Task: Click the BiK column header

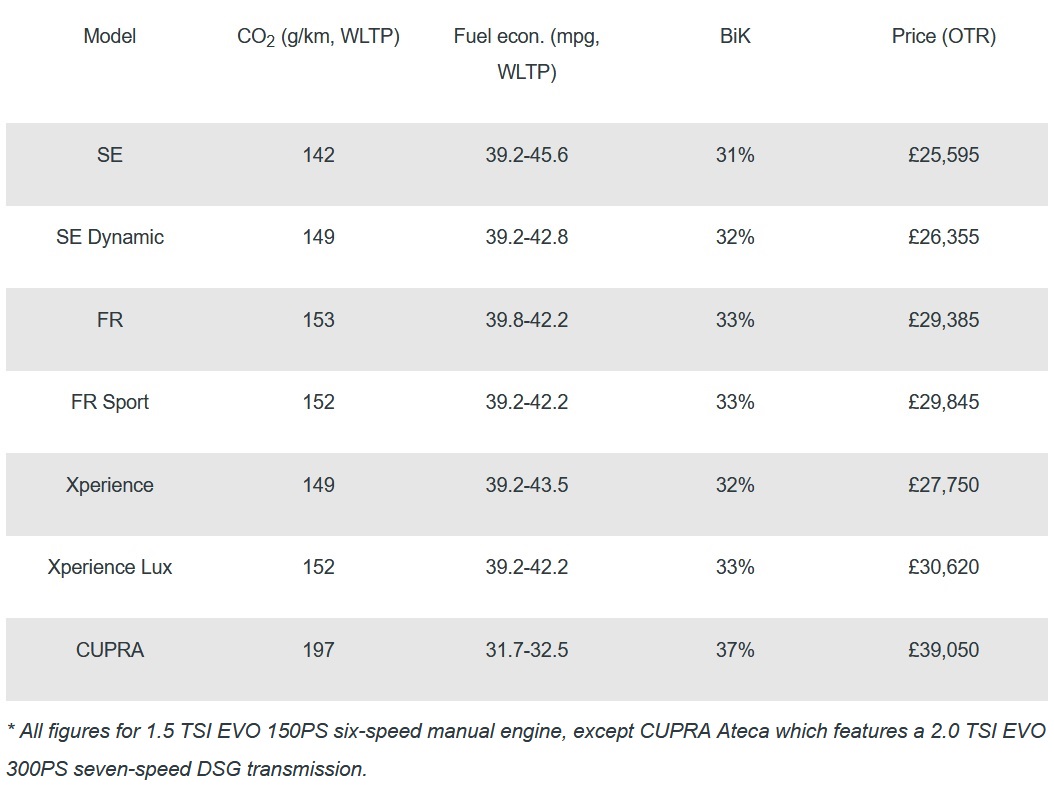Action: coord(735,37)
